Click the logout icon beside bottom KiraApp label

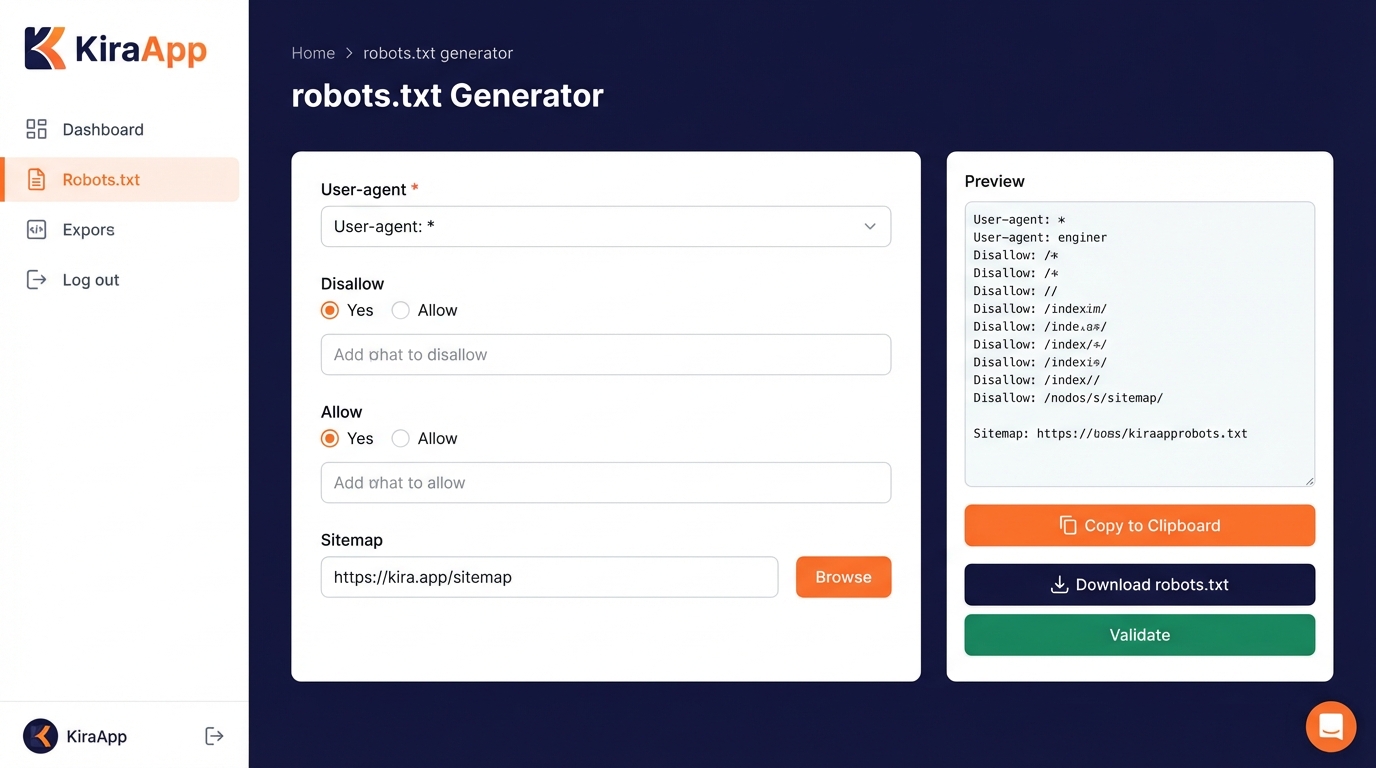click(x=214, y=736)
